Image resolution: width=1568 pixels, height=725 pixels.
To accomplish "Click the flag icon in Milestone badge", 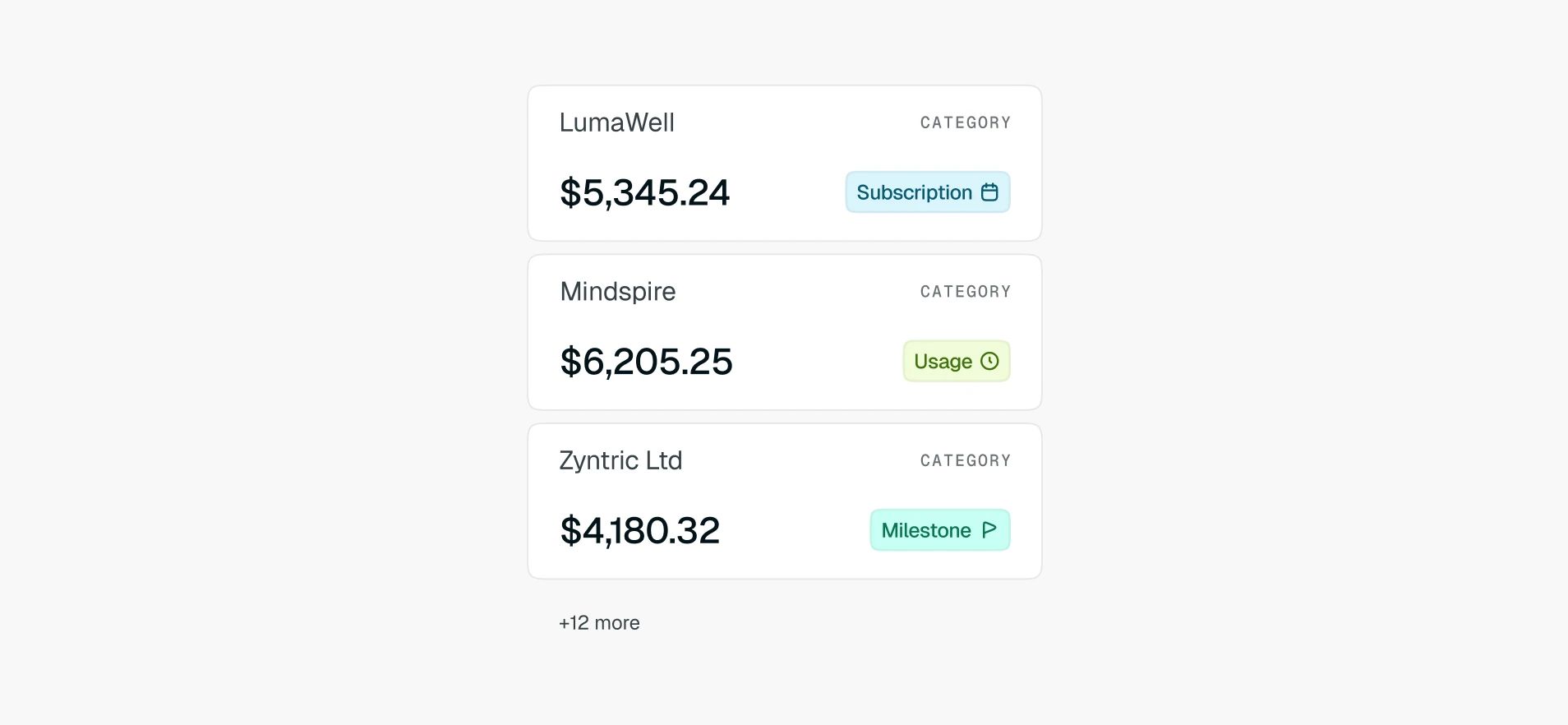I will click(989, 530).
